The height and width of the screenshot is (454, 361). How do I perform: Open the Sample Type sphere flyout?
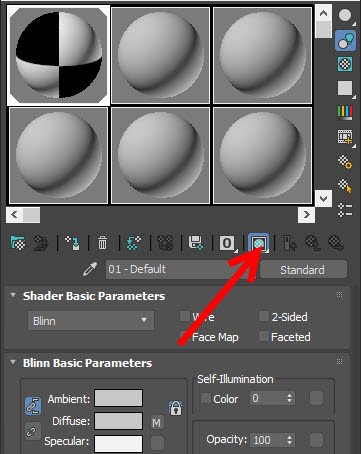[x=346, y=16]
